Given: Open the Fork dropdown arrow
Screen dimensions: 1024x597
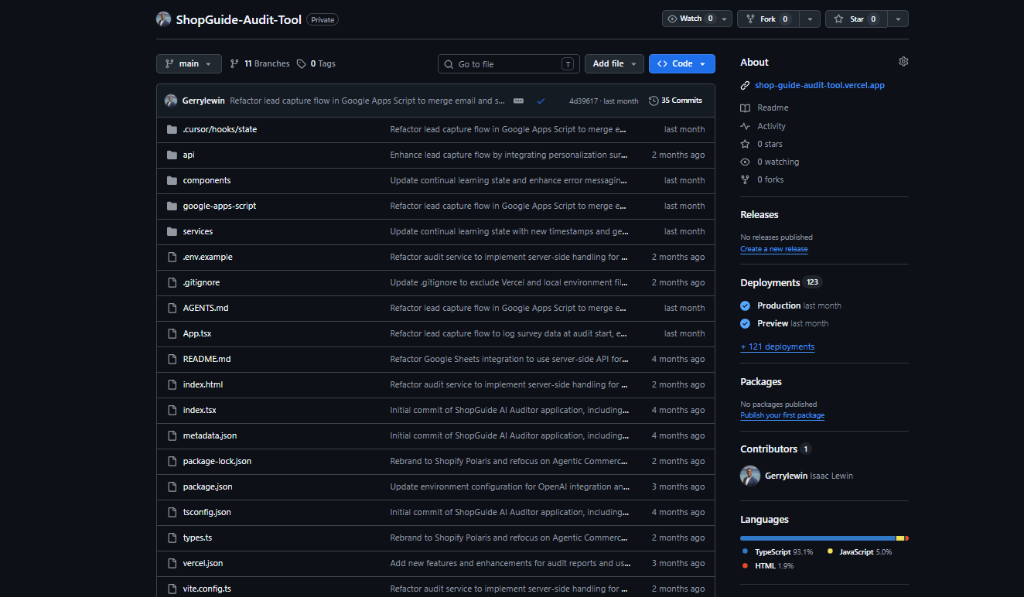Looking at the screenshot, I should pos(810,19).
